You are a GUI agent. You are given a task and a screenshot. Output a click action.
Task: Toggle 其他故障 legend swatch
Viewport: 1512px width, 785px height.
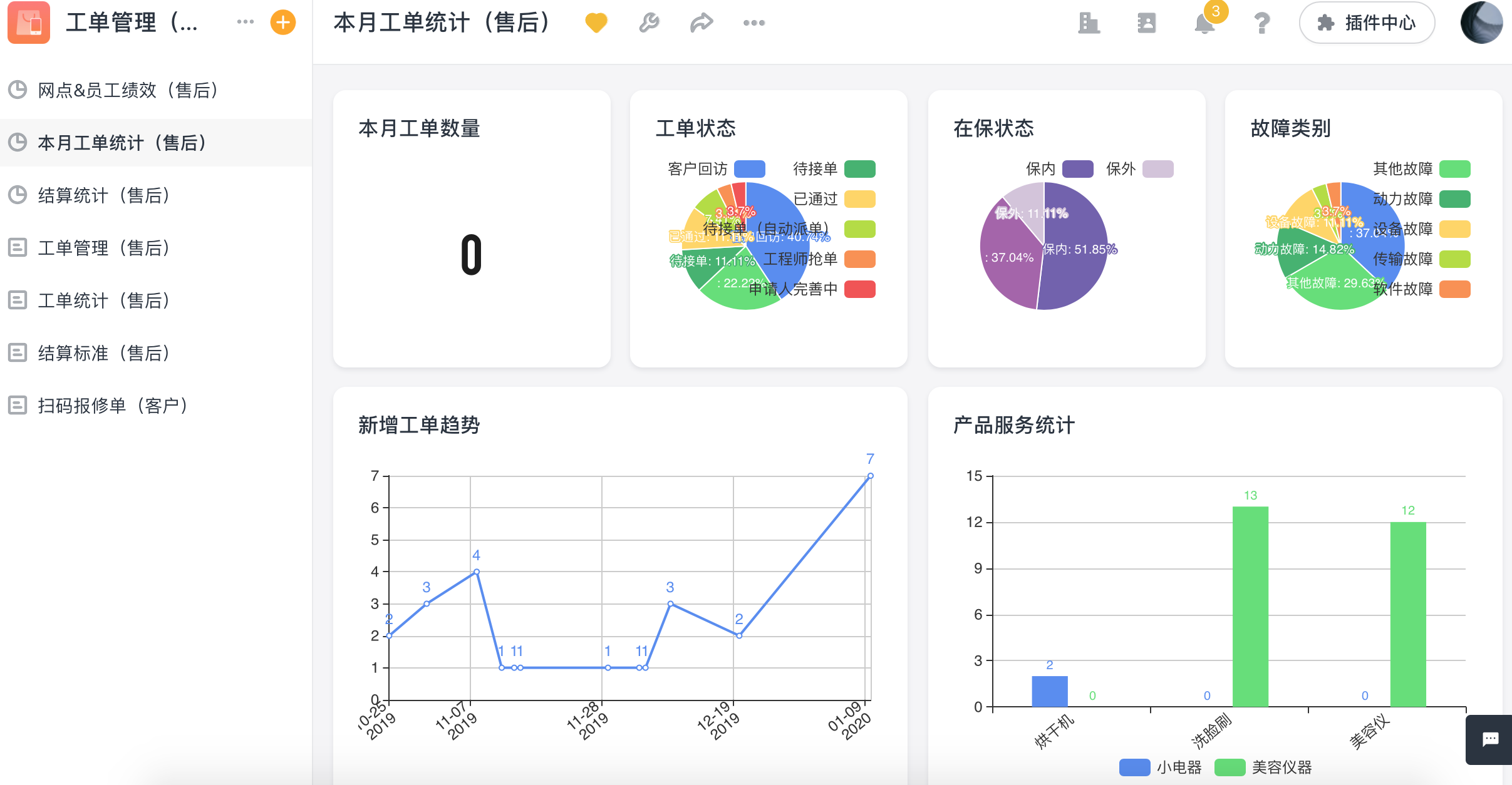[x=1455, y=169]
